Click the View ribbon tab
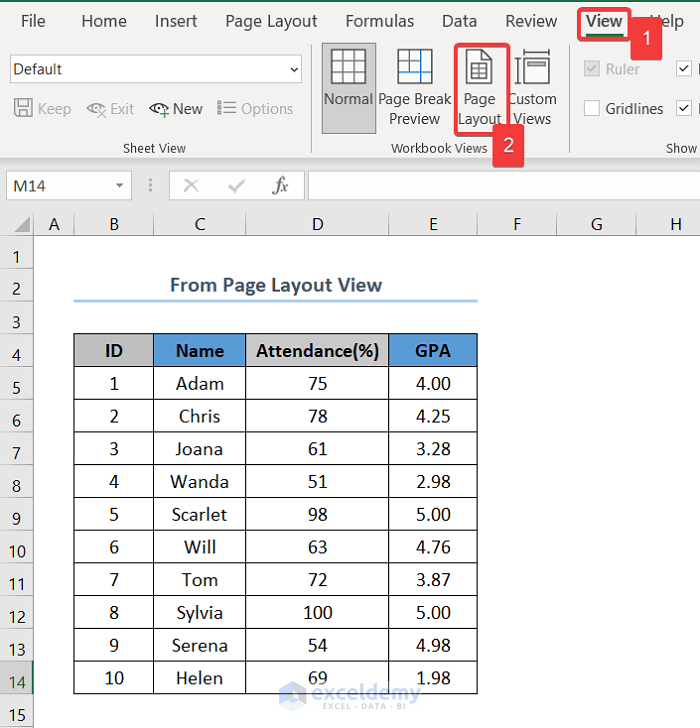700x728 pixels. 603,22
